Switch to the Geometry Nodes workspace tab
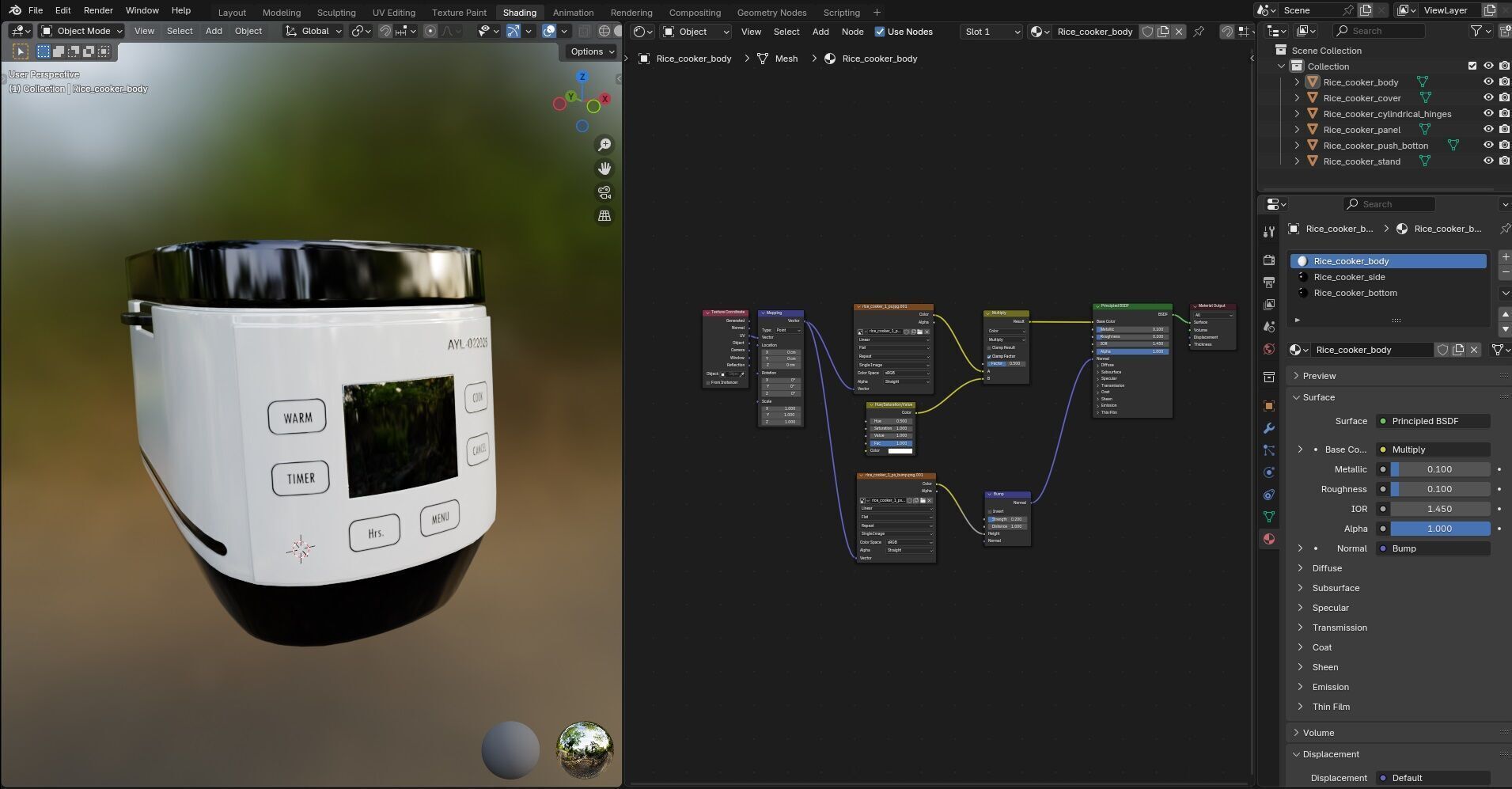The width and height of the screenshot is (1512, 789). click(x=771, y=13)
